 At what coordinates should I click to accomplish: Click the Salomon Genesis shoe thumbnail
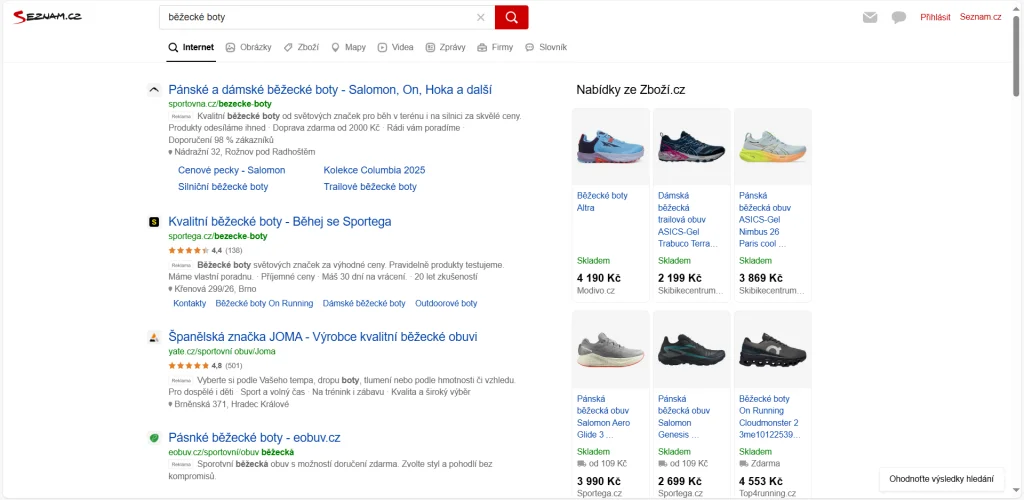[692, 350]
